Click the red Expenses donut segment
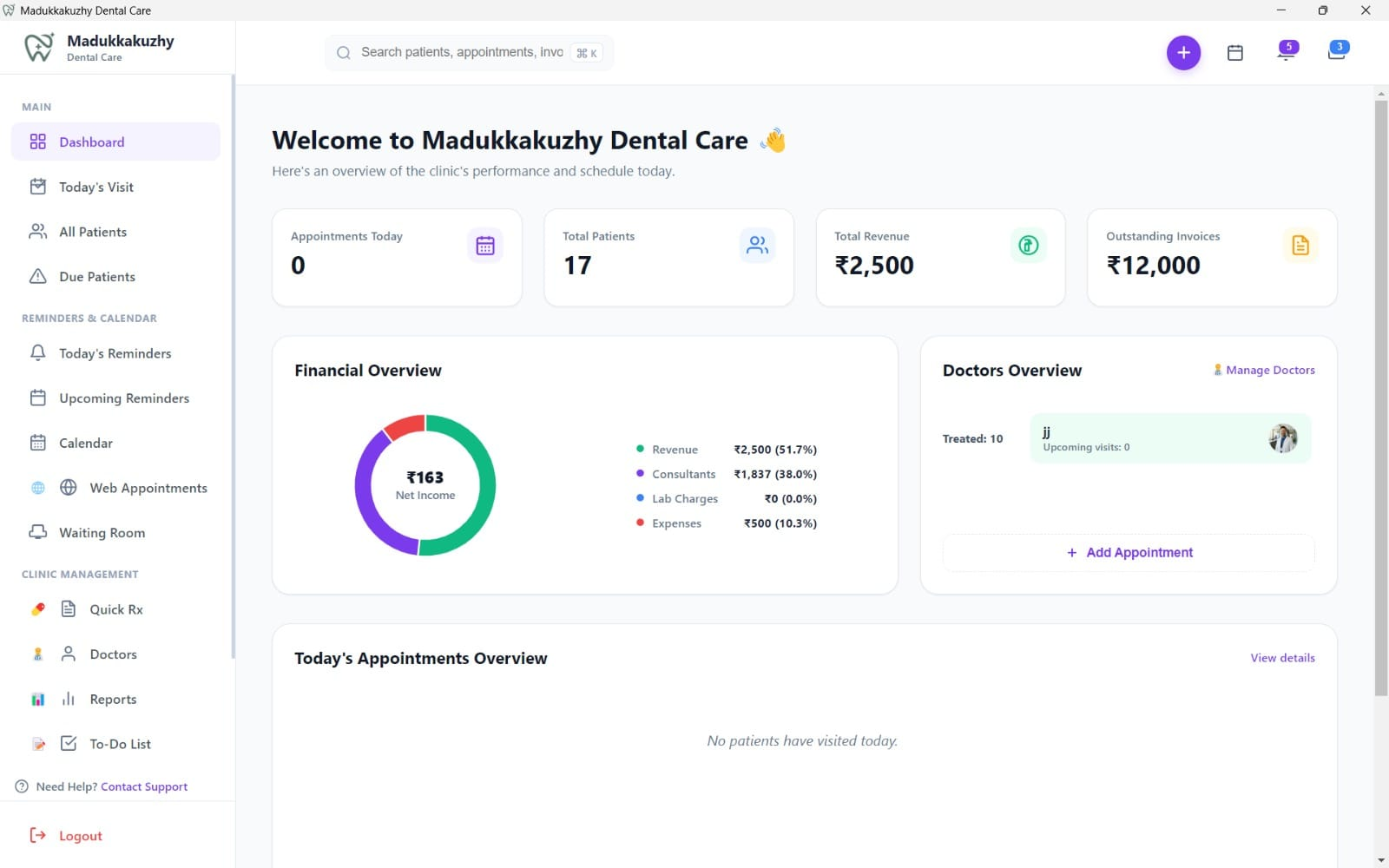1389x868 pixels. [x=404, y=427]
